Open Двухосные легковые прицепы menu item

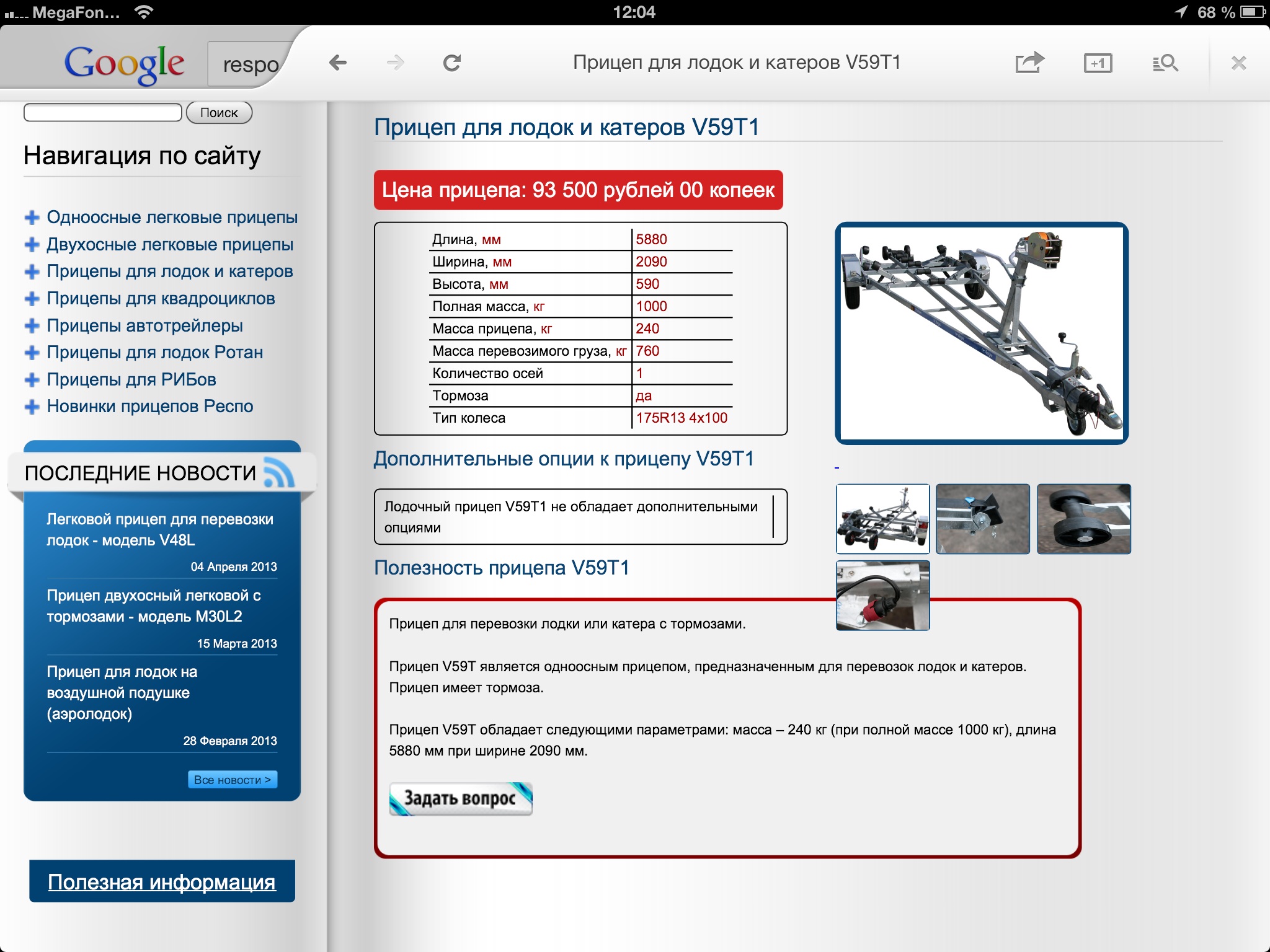[170, 245]
